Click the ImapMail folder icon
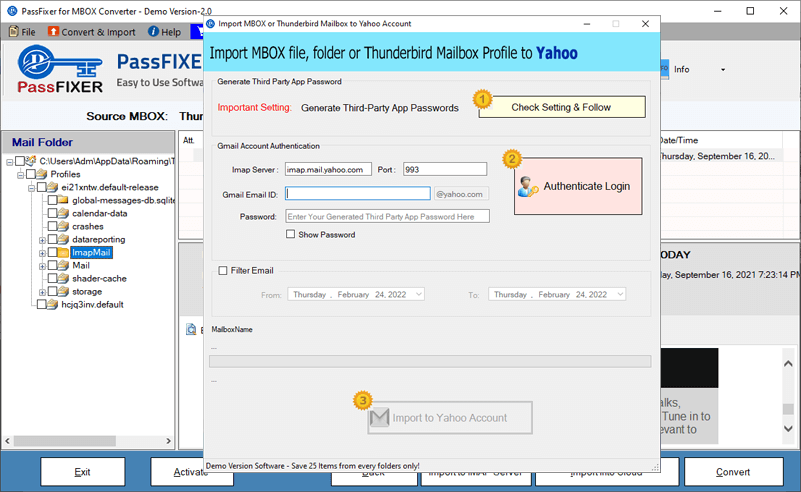 point(63,252)
